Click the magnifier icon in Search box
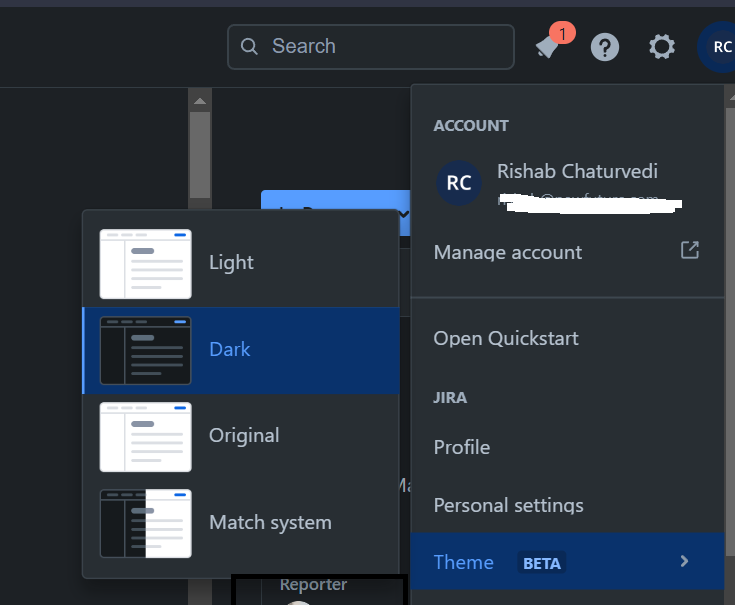This screenshot has width=735, height=605. tap(250, 47)
